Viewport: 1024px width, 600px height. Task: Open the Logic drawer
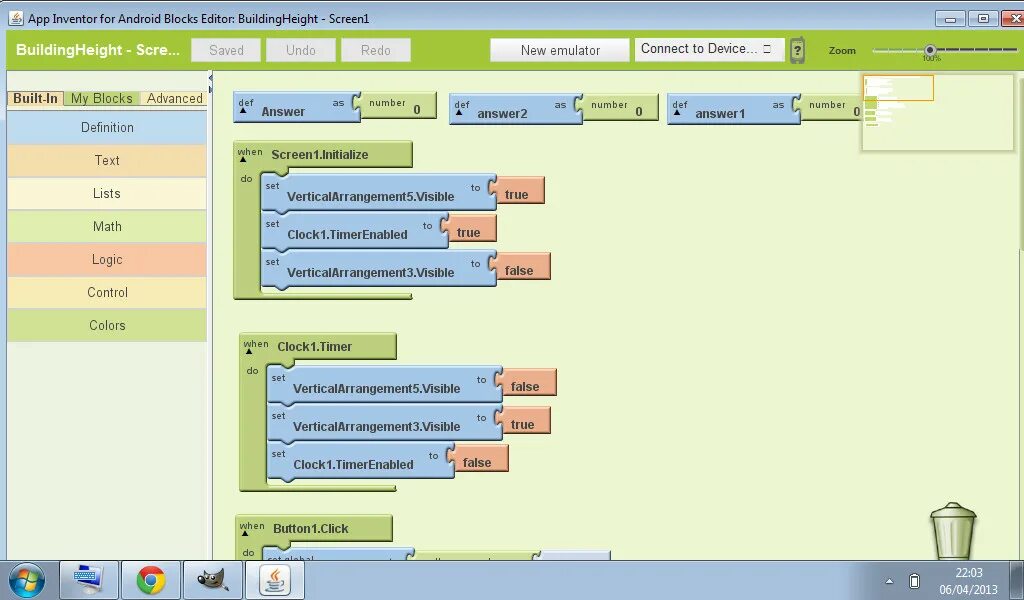tap(107, 259)
